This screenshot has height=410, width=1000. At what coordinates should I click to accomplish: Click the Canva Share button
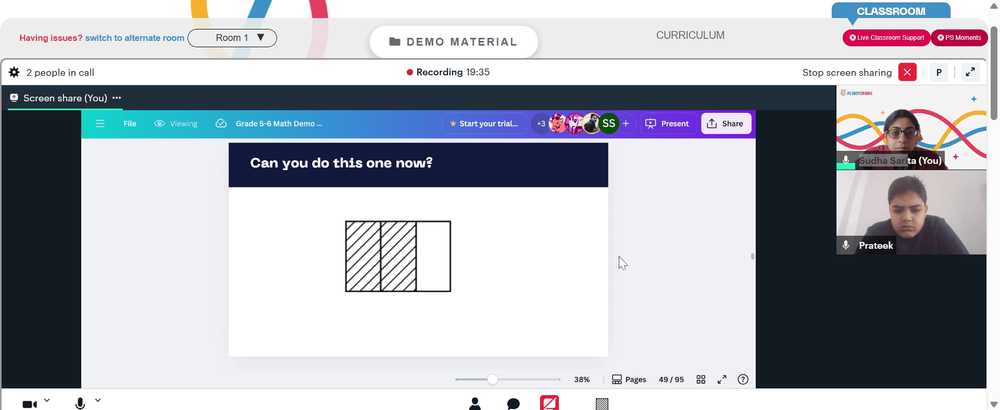pyautogui.click(x=726, y=124)
